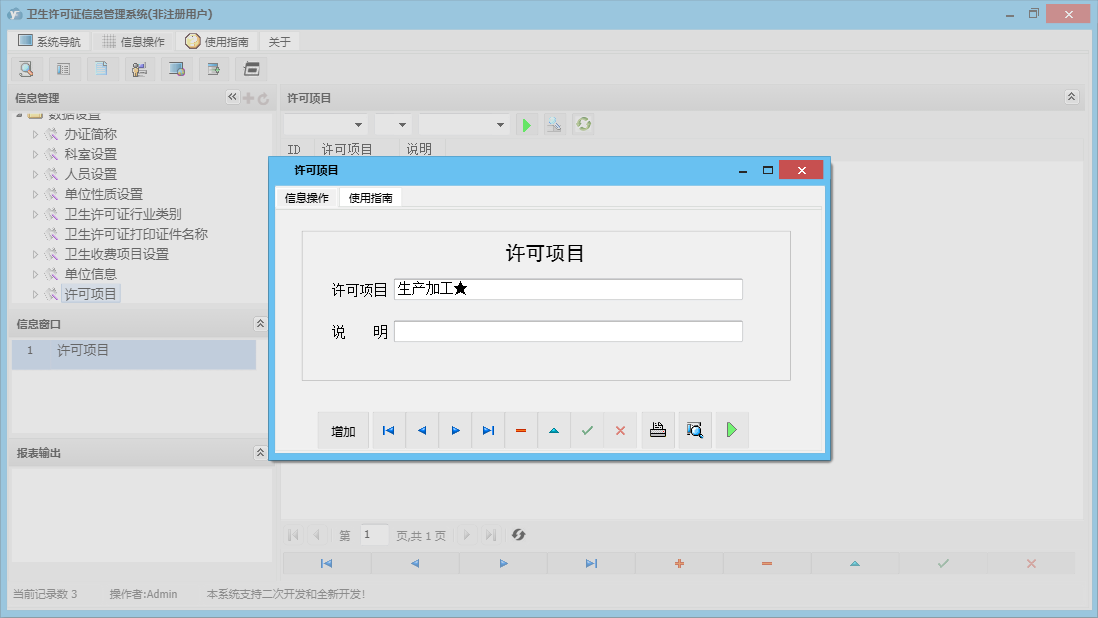The image size is (1098, 618).
Task: Open the user presentation toolbar icon
Action: point(139,68)
